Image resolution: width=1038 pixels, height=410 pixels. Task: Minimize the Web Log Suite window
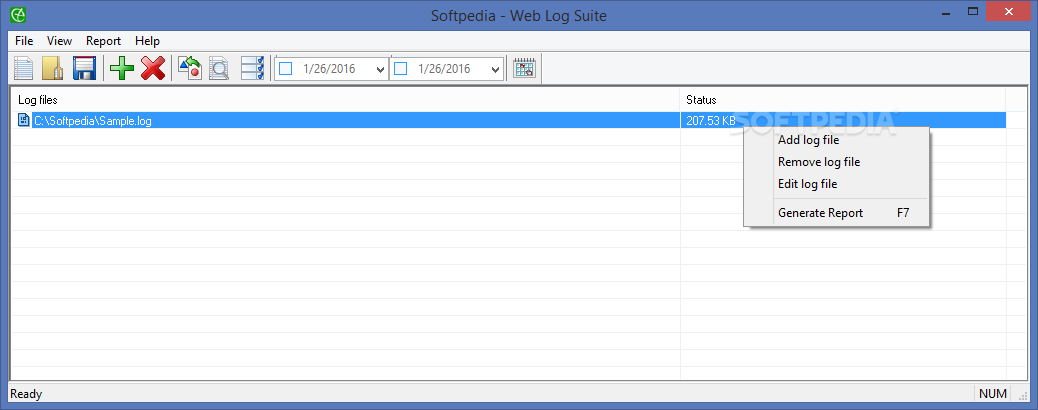(944, 11)
